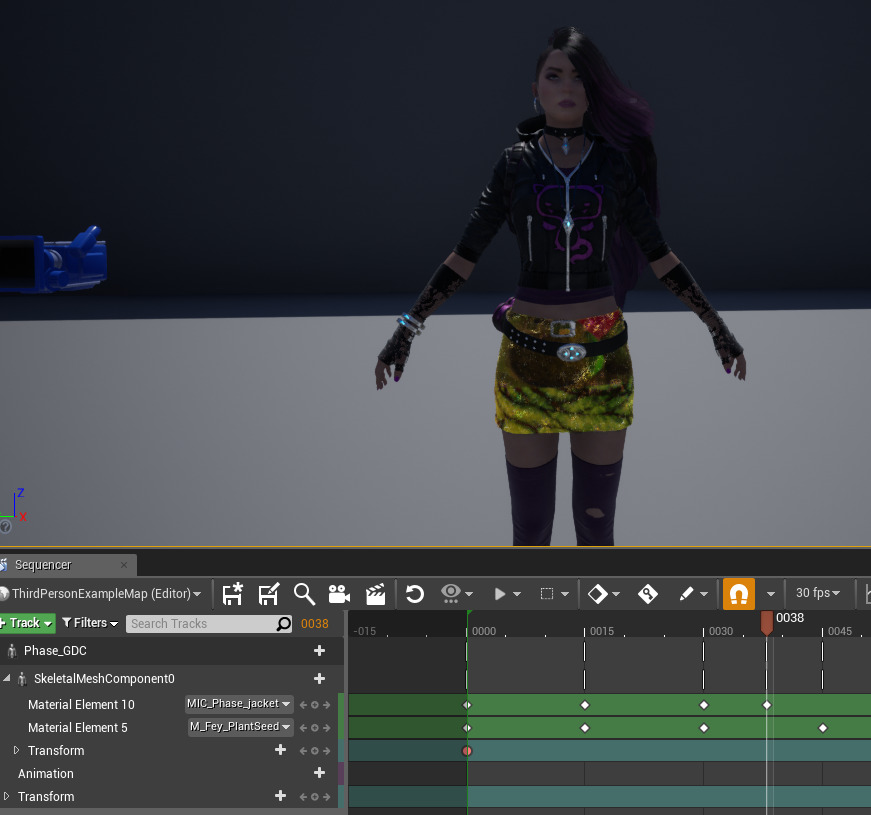Toggle the eye view options button
Viewport: 871px width, 815px height.
(x=451, y=594)
